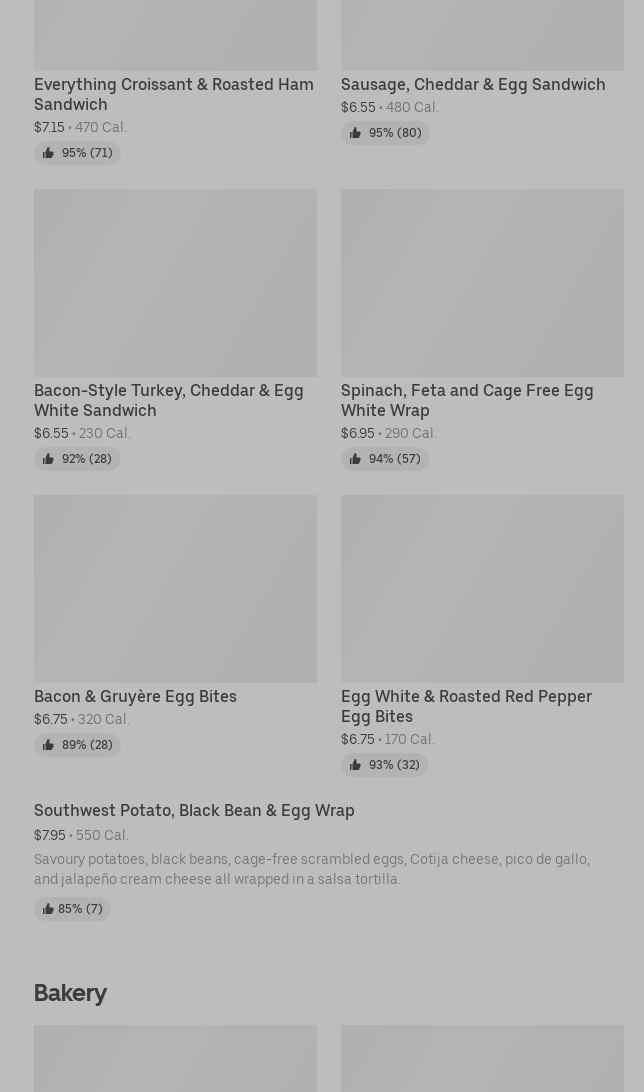
Task: Click the Egg White Egg Bites photo
Action: [x=482, y=589]
